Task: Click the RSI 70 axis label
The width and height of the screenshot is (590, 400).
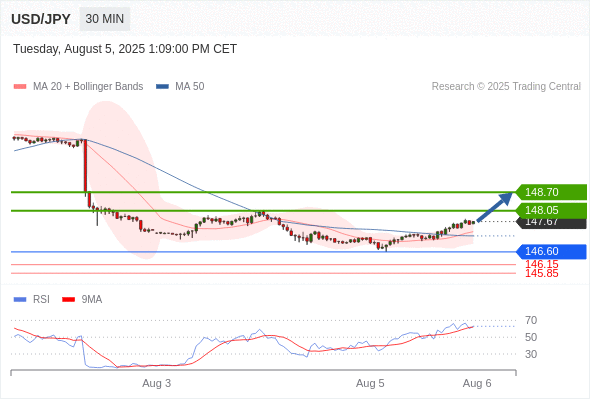Action: tap(531, 321)
